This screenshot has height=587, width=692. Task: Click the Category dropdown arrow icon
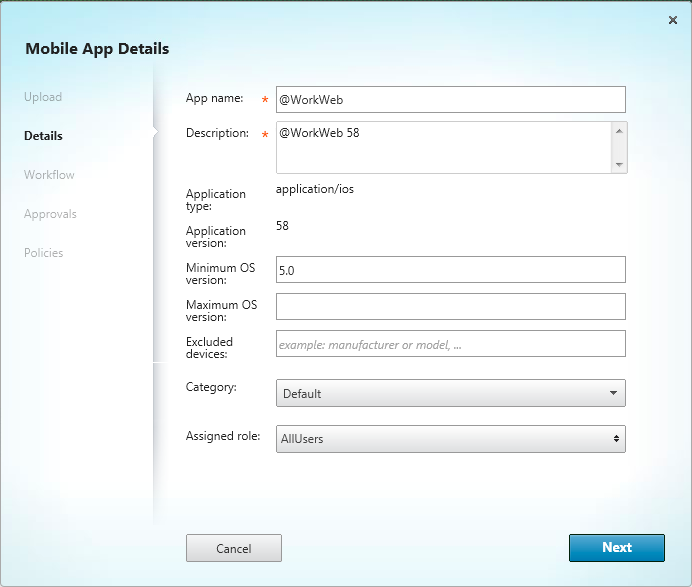point(613,393)
